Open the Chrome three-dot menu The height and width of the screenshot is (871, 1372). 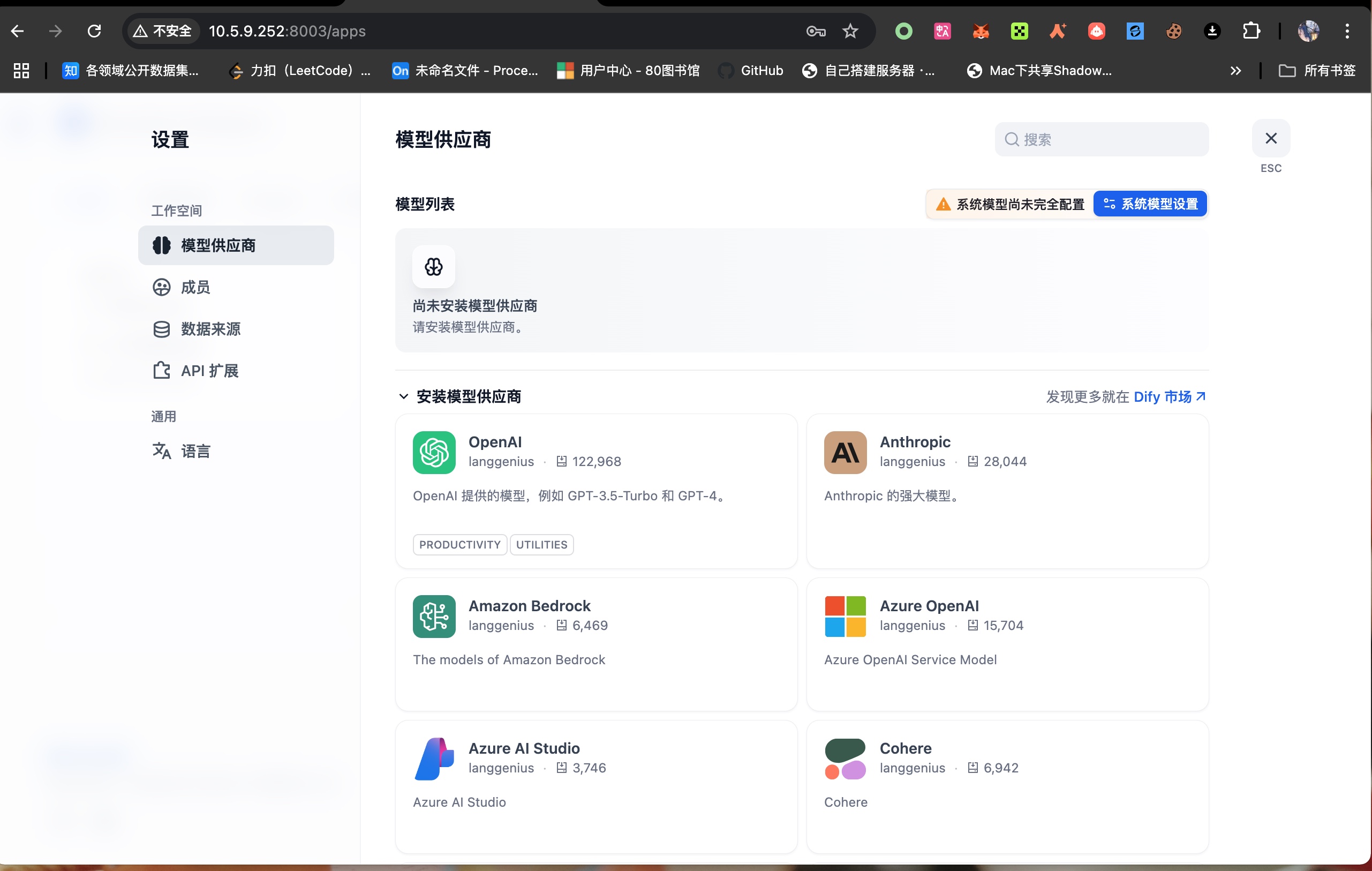coord(1347,31)
